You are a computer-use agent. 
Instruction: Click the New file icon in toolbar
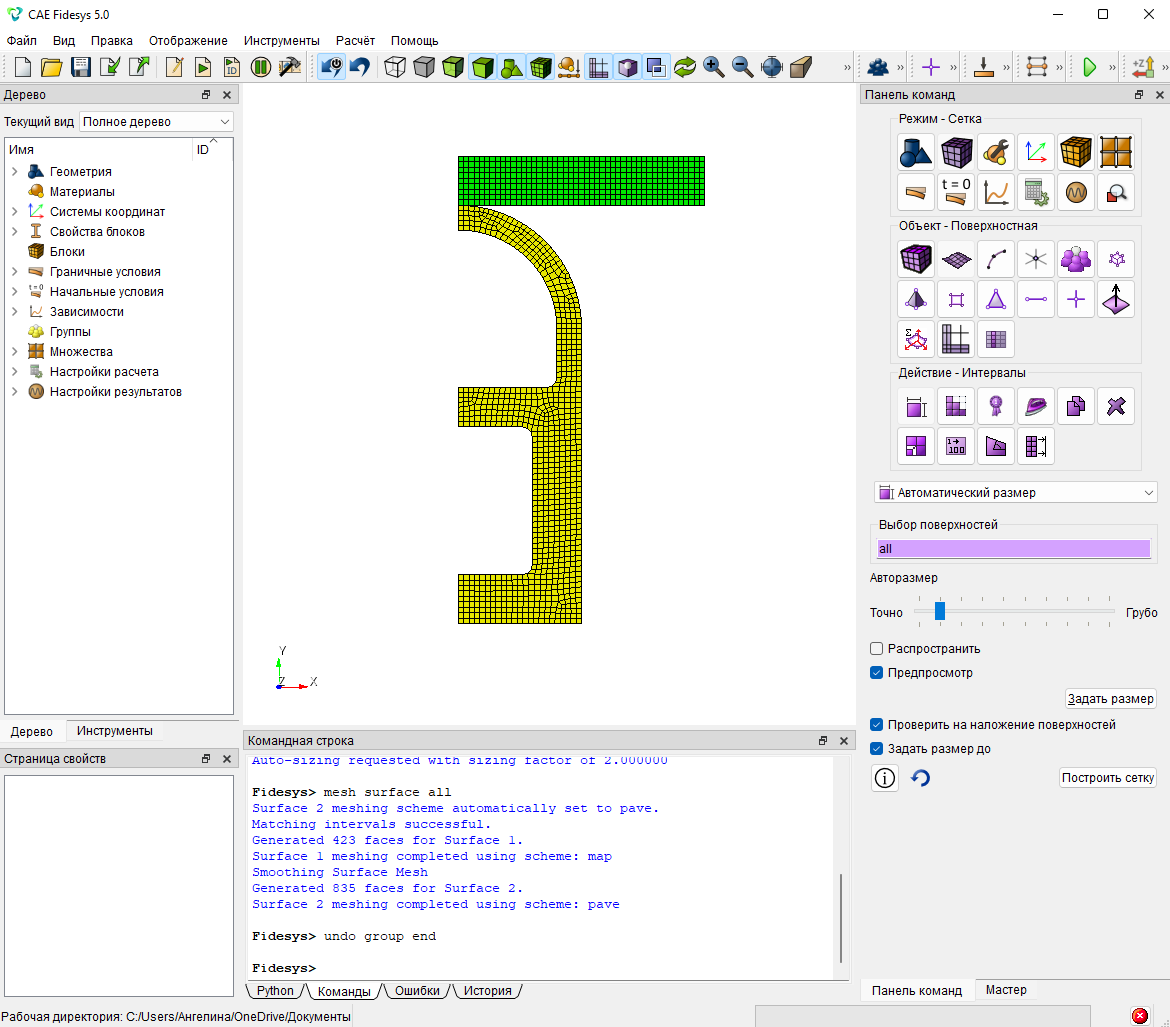click(22, 67)
